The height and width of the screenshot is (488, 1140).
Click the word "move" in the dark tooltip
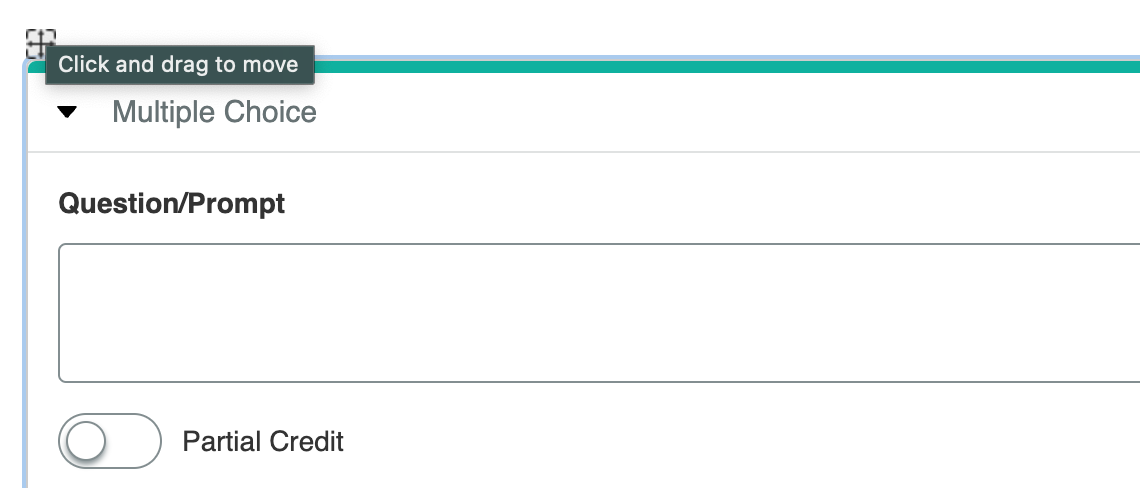271,65
